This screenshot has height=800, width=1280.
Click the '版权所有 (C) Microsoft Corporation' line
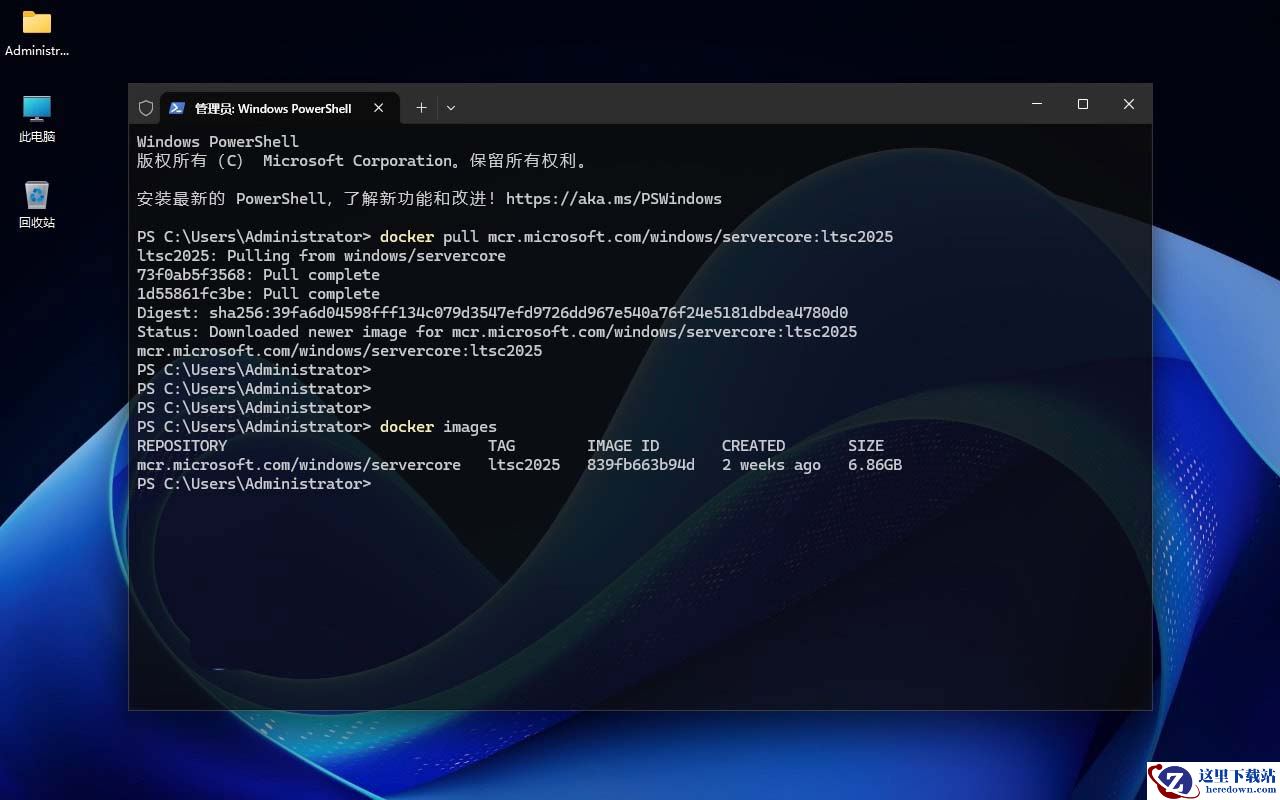pos(362,161)
